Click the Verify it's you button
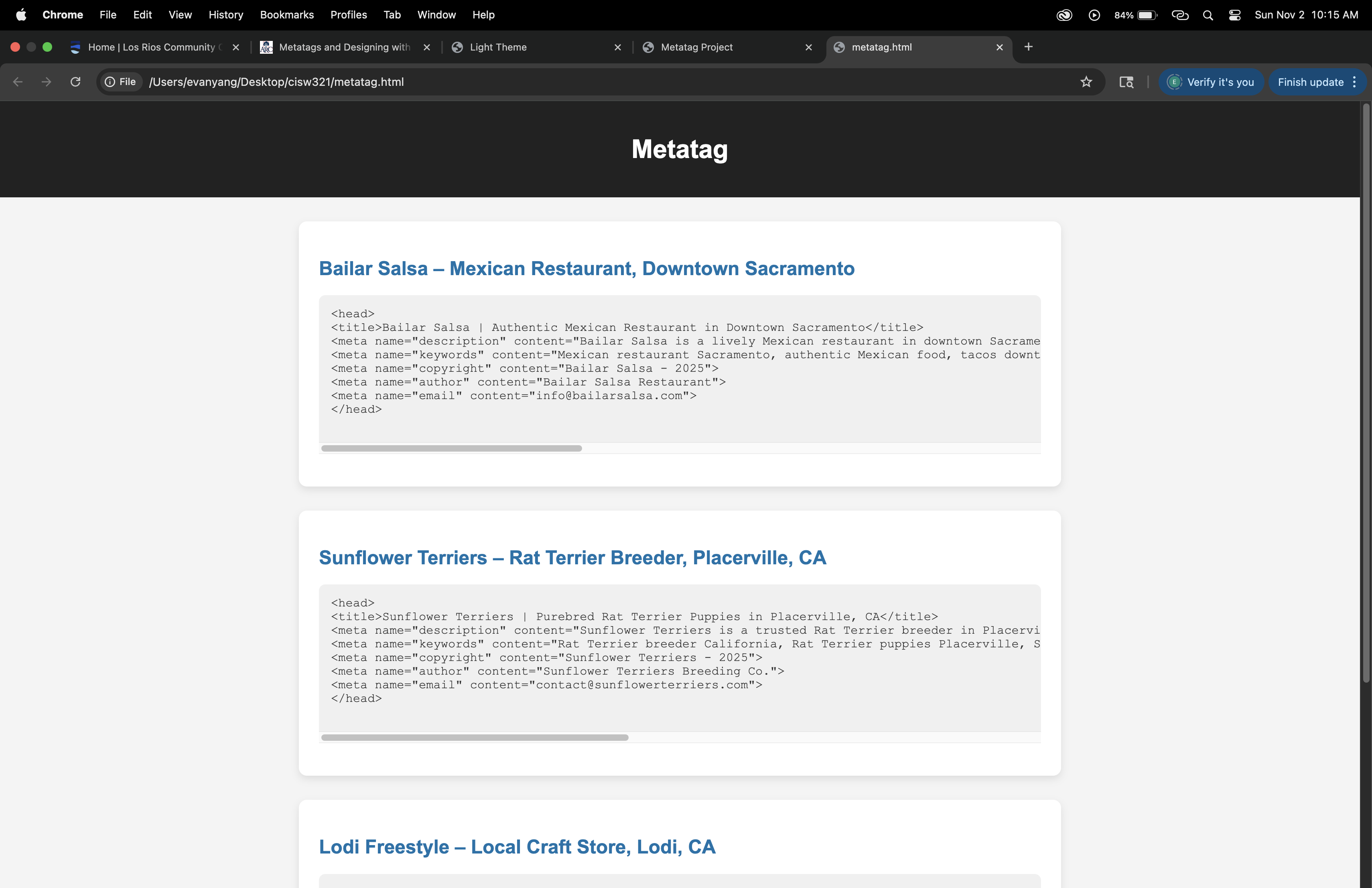Viewport: 1372px width, 888px height. coord(1211,82)
